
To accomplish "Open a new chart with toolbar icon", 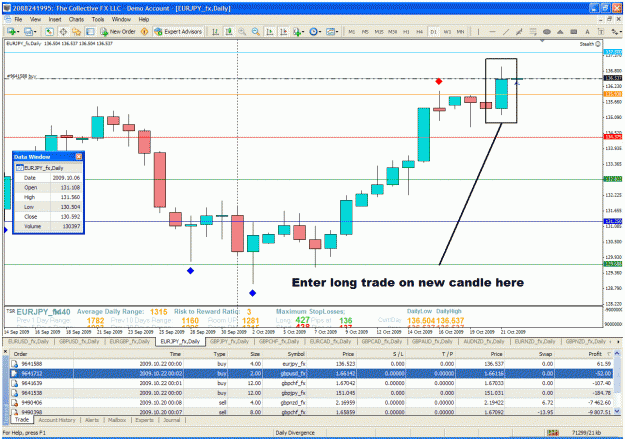I will (x=11, y=31).
